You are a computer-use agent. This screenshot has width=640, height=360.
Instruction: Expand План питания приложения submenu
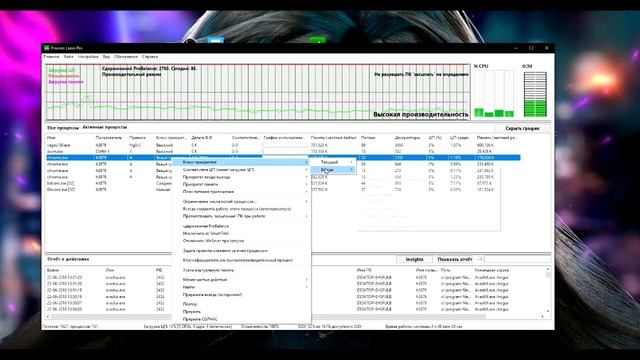(242, 192)
